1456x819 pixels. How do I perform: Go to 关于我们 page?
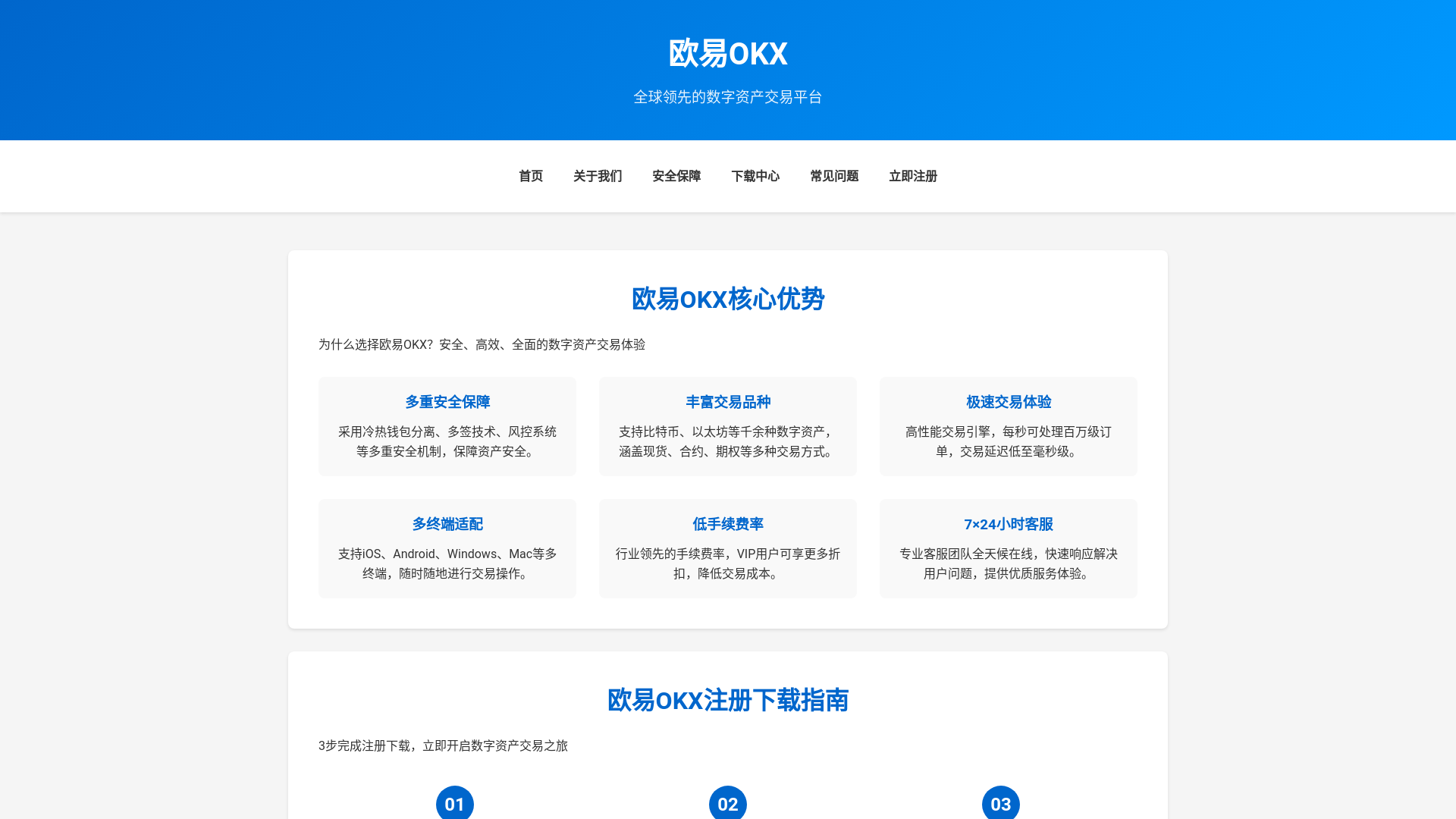[x=598, y=176]
